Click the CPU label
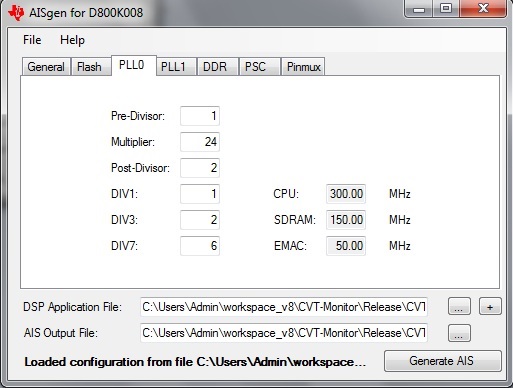 coord(286,194)
